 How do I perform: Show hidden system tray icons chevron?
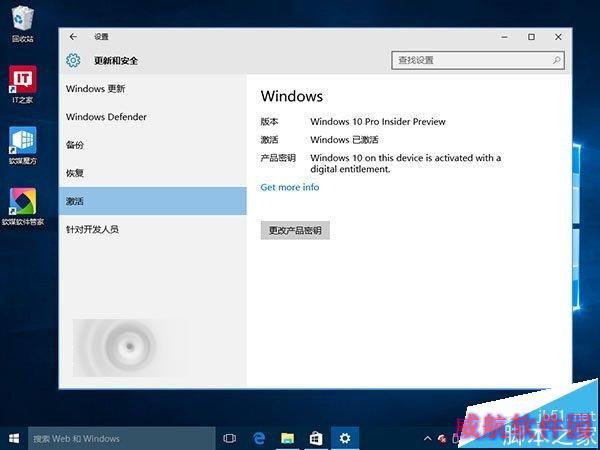[428, 439]
